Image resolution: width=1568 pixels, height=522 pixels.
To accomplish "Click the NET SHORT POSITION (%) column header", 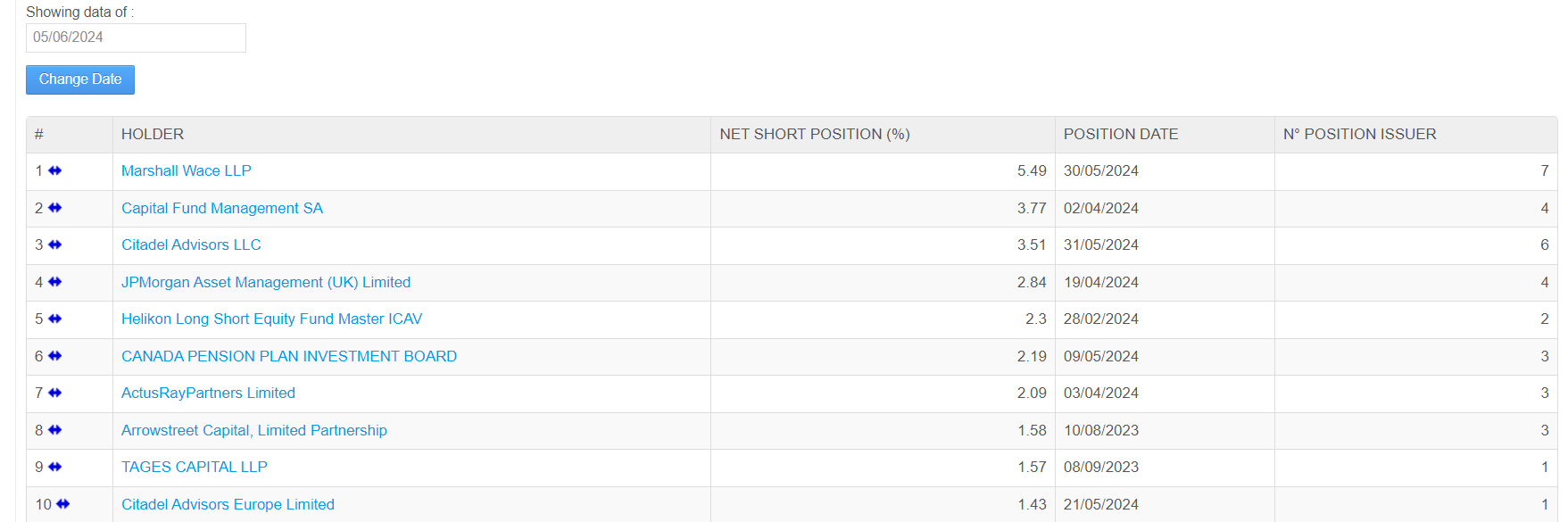I will (814, 134).
